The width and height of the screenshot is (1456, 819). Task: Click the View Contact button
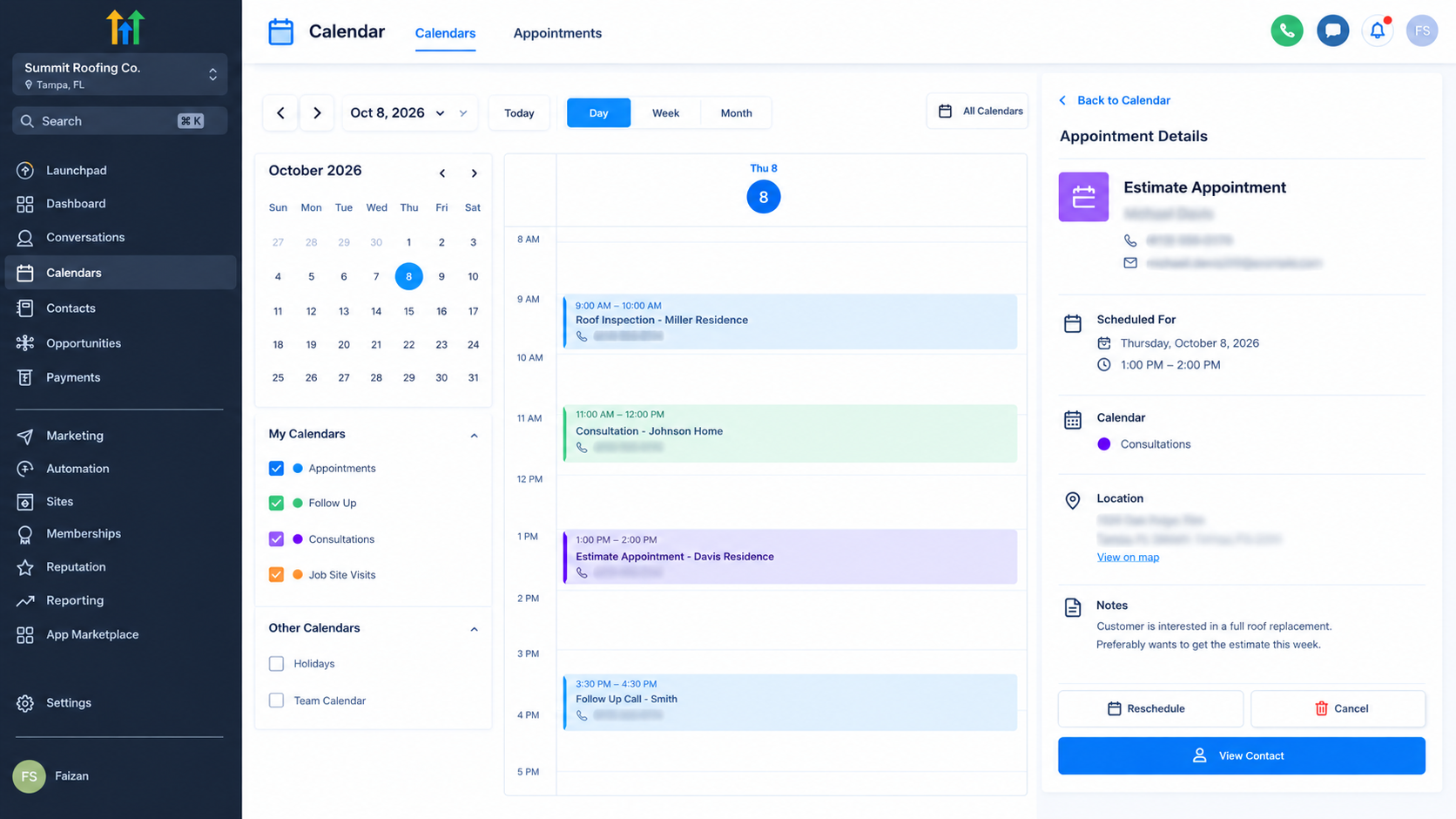tap(1242, 755)
